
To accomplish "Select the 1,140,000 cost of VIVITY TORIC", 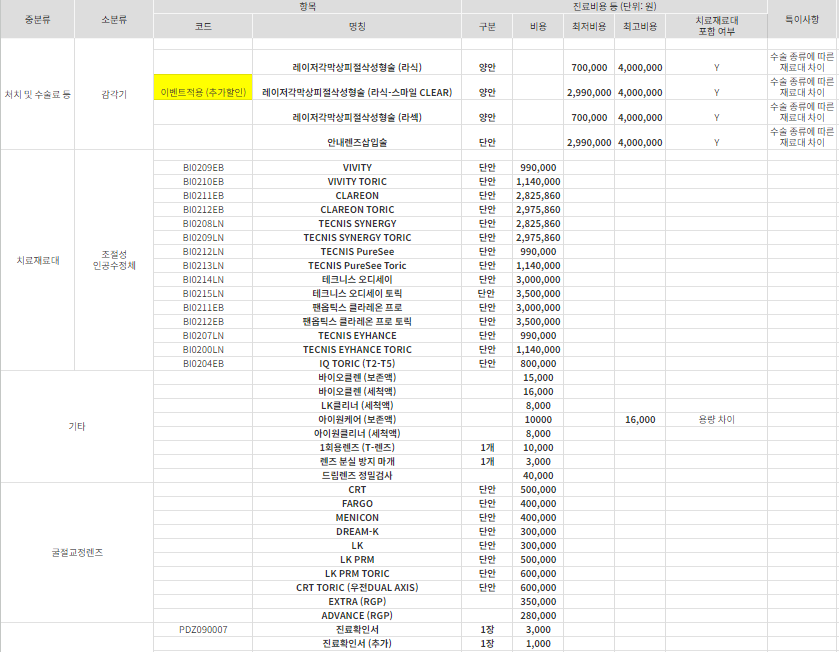I will 538,182.
